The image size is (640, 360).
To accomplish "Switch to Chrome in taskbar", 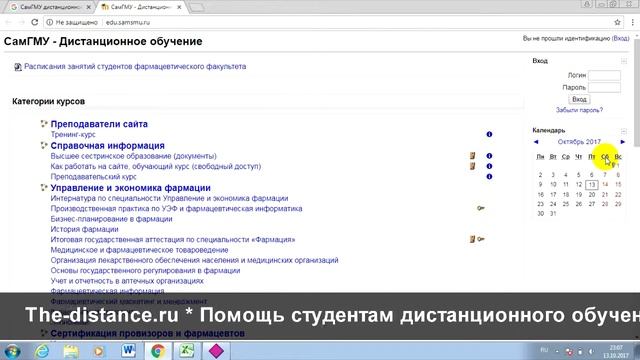I will click(x=158, y=351).
